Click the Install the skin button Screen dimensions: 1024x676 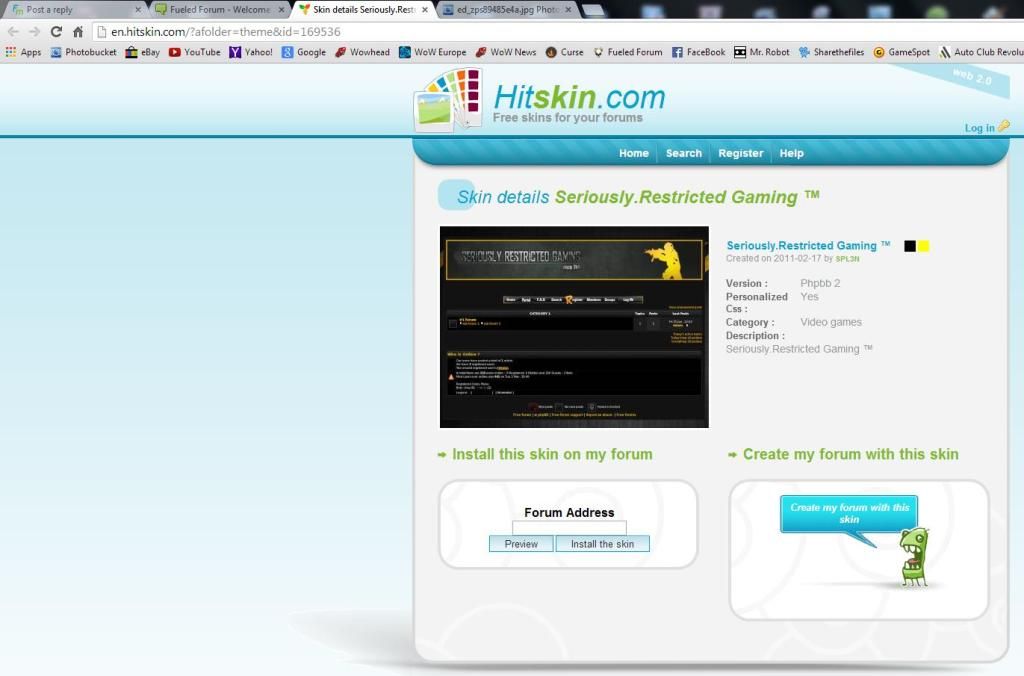click(x=602, y=544)
